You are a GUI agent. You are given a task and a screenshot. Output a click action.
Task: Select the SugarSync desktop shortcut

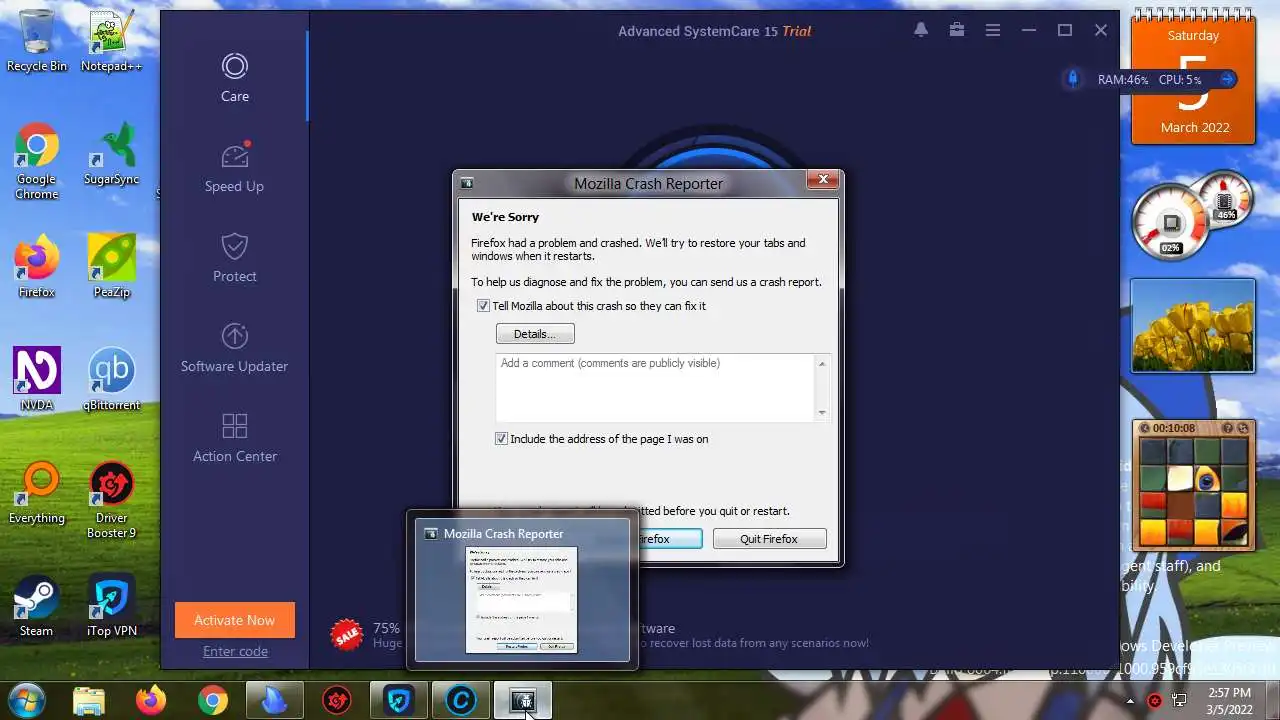pyautogui.click(x=112, y=155)
